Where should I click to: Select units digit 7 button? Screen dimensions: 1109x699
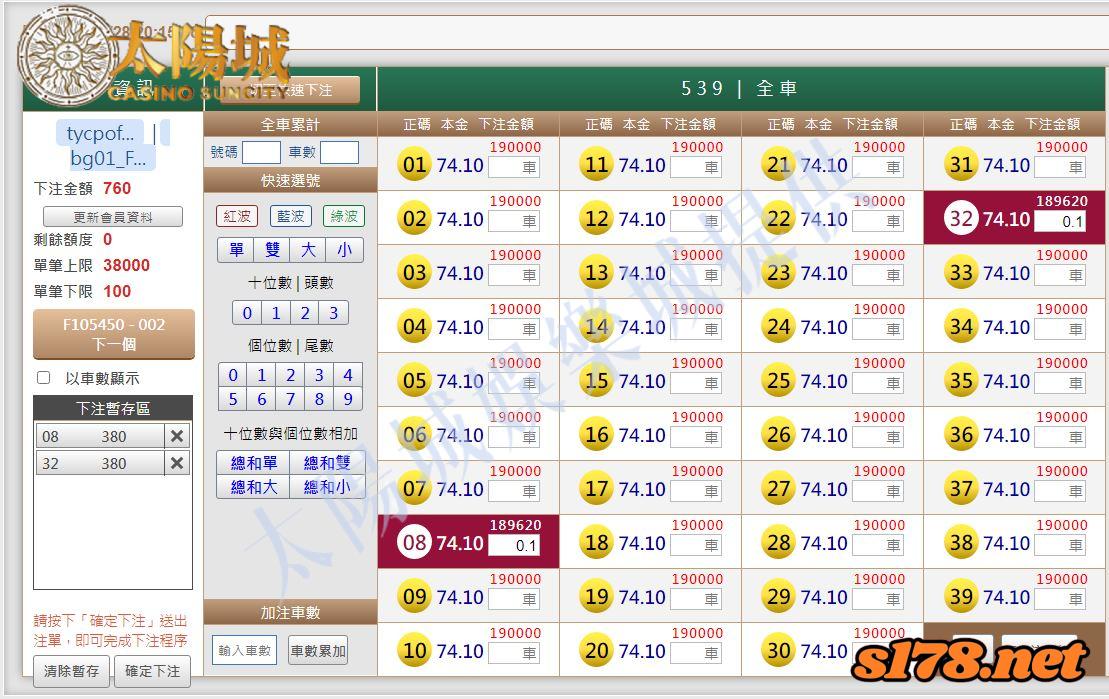[291, 399]
